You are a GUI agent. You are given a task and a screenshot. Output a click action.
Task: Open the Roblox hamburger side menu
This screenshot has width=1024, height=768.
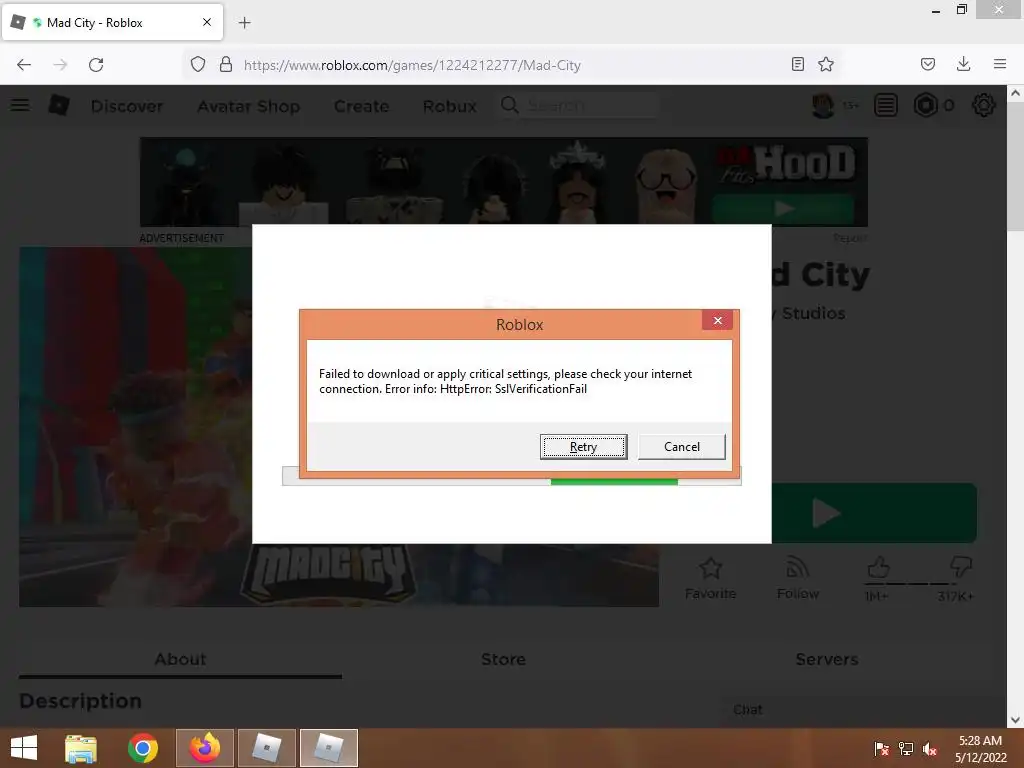click(x=20, y=105)
